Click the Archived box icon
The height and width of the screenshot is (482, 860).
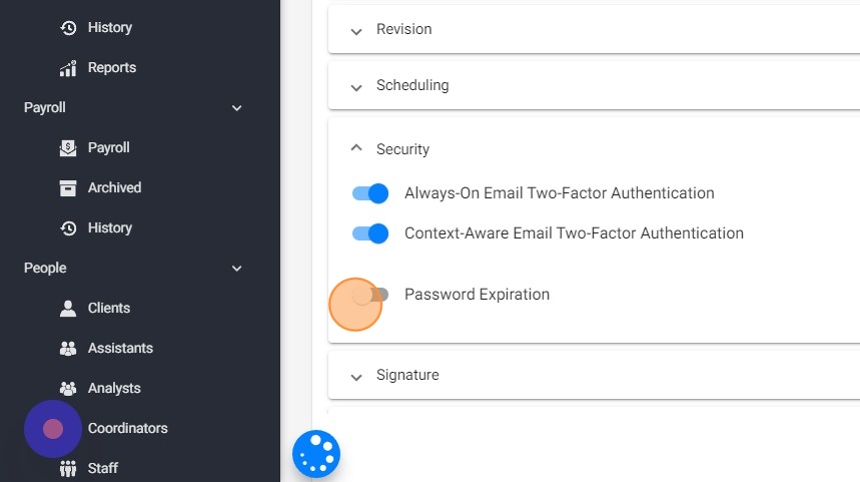click(68, 188)
